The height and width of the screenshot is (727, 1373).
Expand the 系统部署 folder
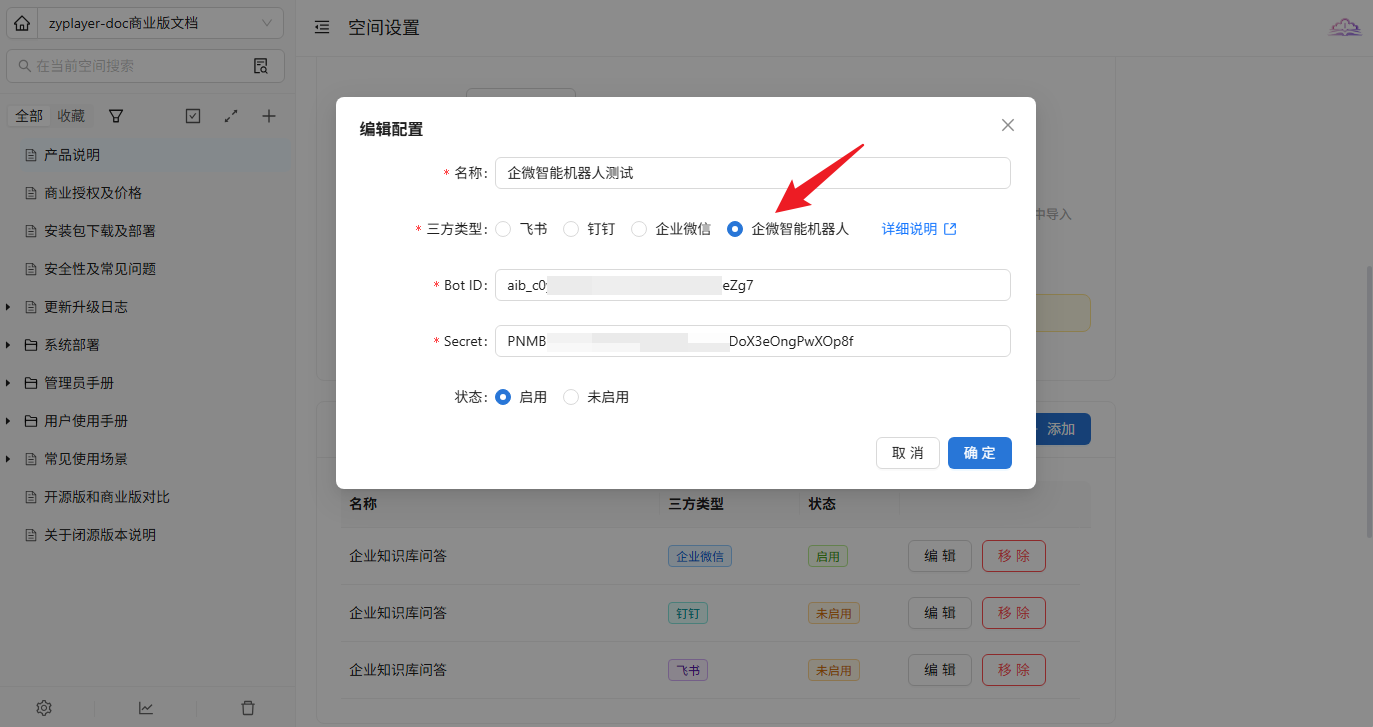[x=9, y=345]
